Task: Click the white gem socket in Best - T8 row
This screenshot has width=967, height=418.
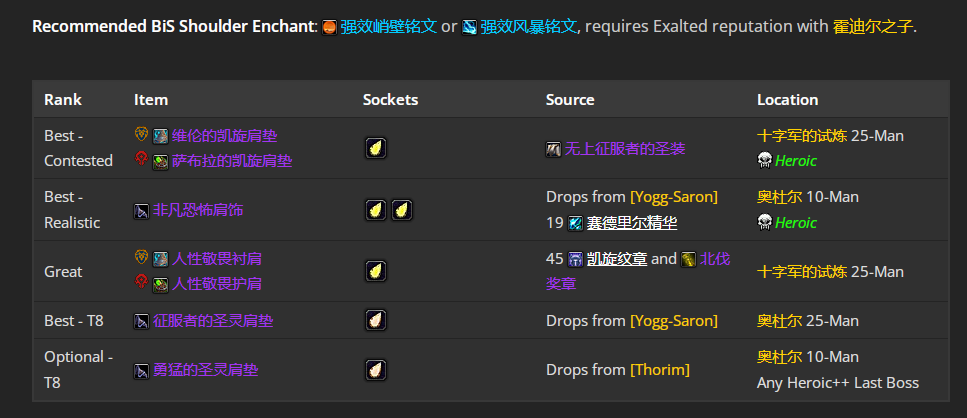Action: (376, 321)
